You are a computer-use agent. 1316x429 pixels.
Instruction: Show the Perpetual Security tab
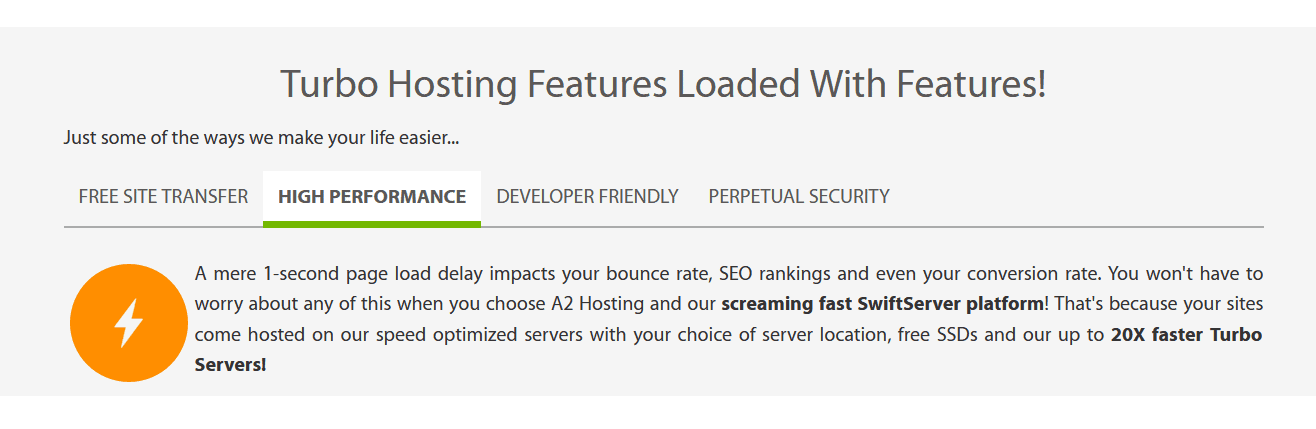click(799, 197)
